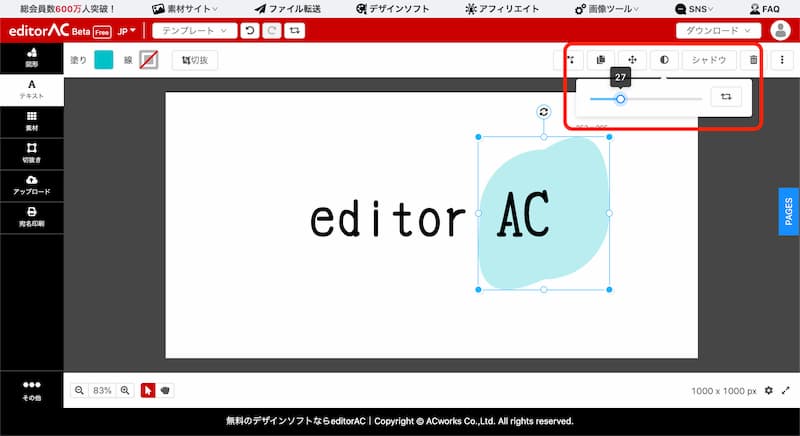Open the 素材 materials panel
Image resolution: width=800 pixels, height=436 pixels.
(32, 122)
